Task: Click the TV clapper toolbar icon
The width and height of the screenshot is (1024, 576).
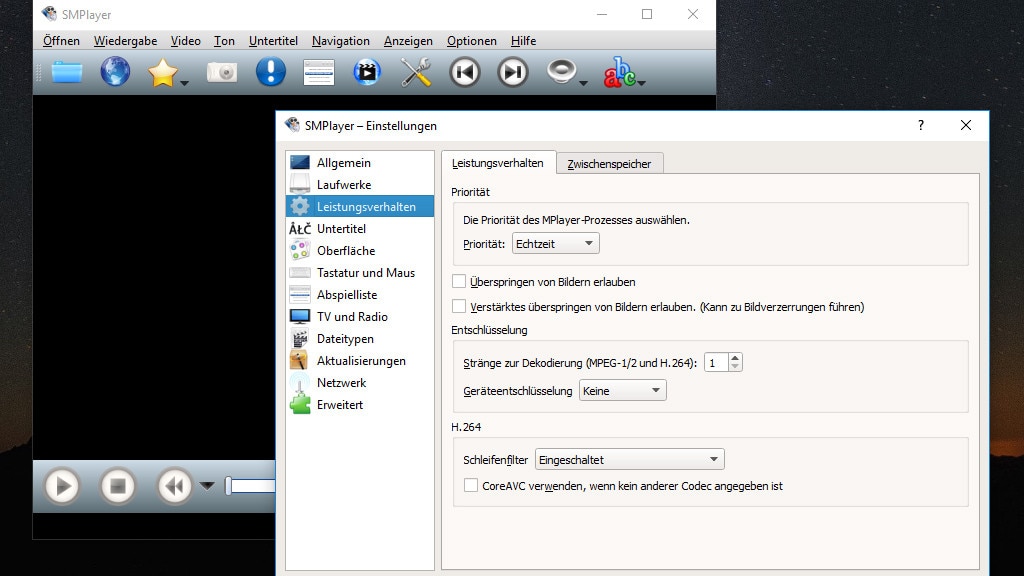Action: [367, 72]
